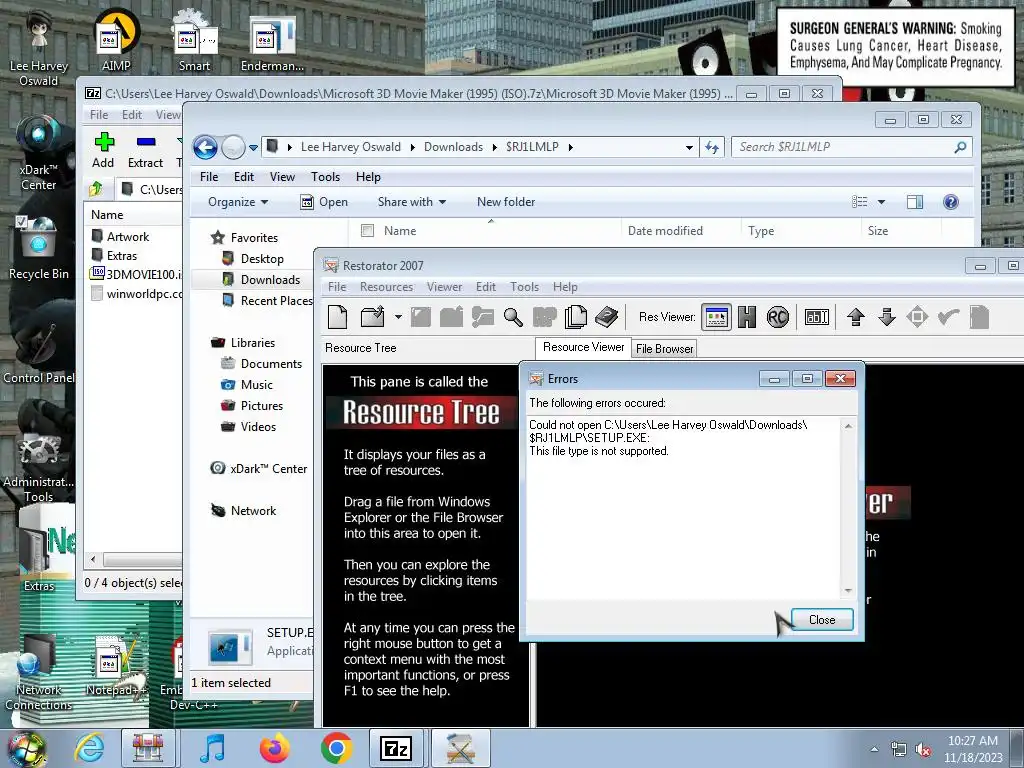Click the move up arrow icon in Restorator
Viewport: 1024px width, 768px height.
(x=856, y=317)
